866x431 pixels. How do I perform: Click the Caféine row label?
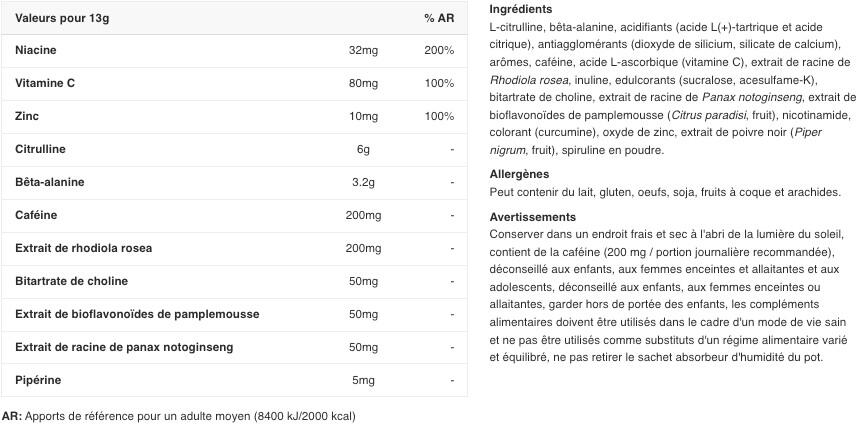36,215
